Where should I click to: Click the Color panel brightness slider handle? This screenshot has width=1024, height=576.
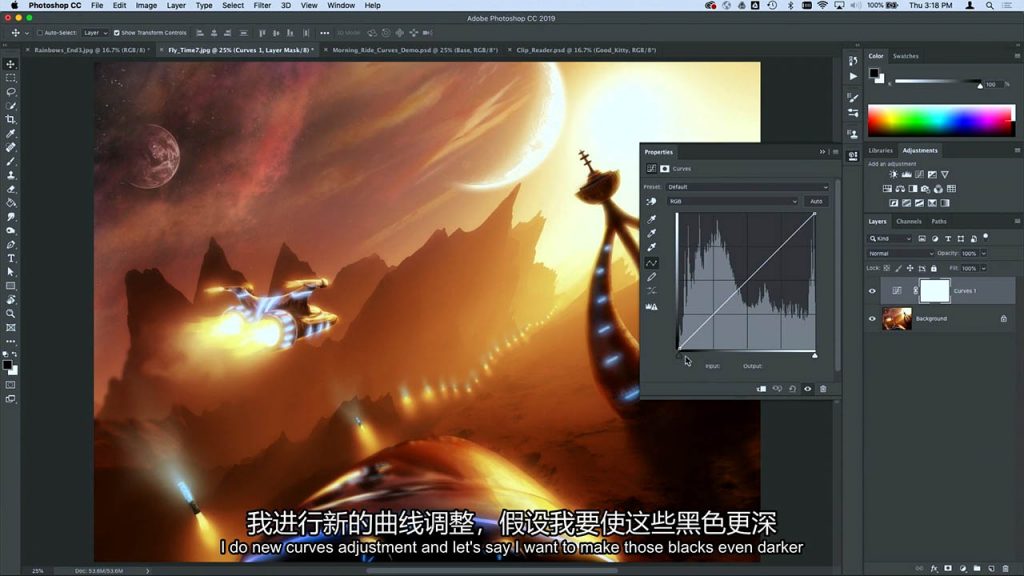point(980,86)
